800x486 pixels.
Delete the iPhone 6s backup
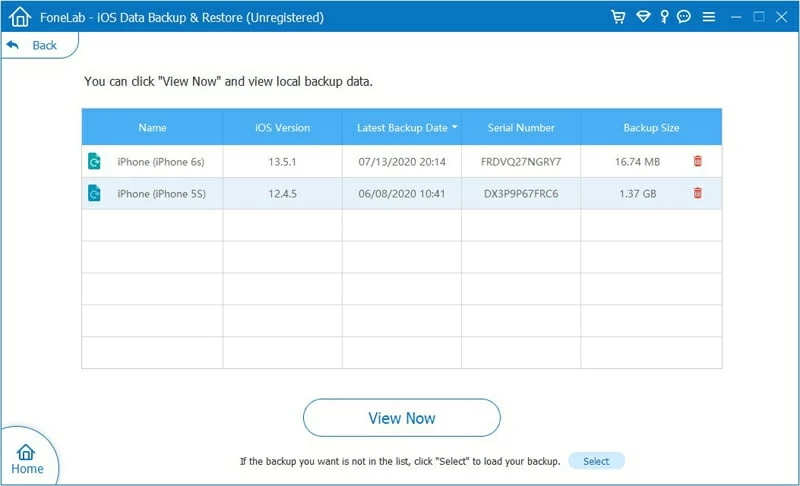pyautogui.click(x=697, y=161)
